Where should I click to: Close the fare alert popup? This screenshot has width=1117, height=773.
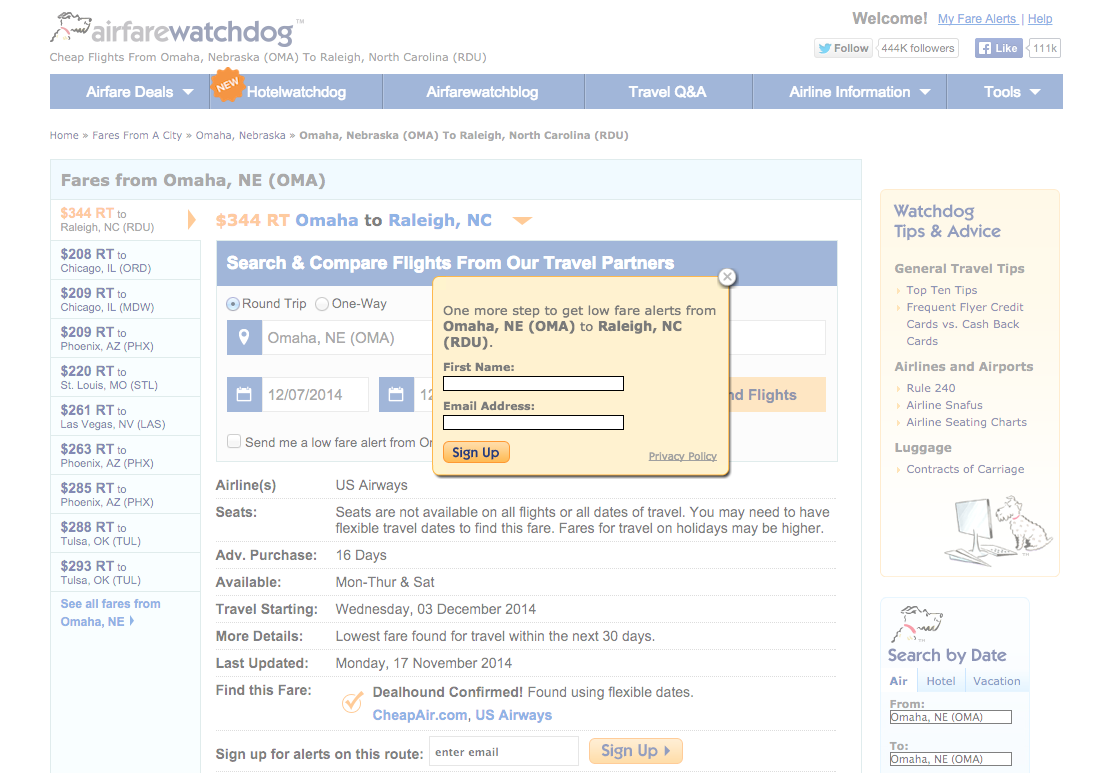pyautogui.click(x=727, y=277)
